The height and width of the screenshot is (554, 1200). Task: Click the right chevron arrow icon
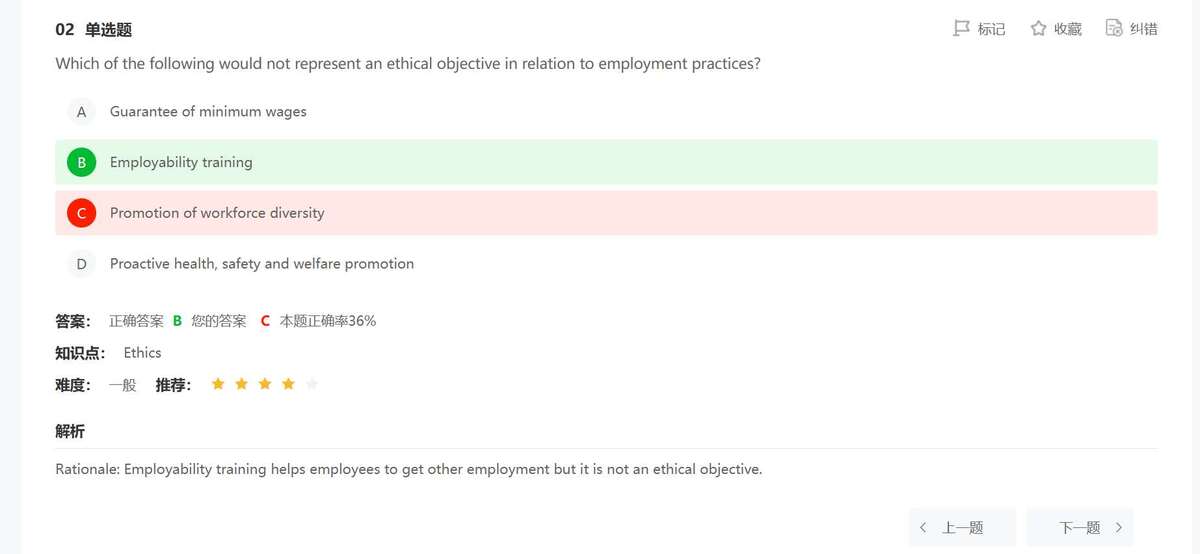click(1118, 527)
